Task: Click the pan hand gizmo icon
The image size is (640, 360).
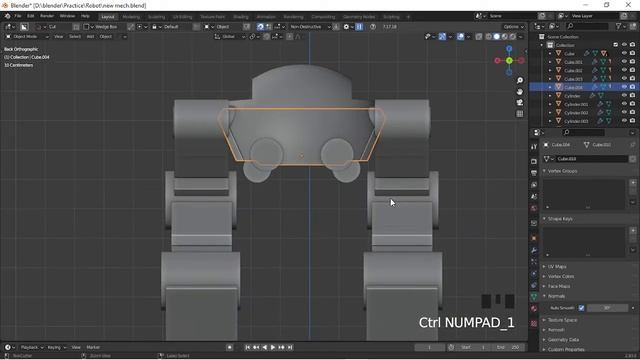Action: pyautogui.click(x=520, y=91)
